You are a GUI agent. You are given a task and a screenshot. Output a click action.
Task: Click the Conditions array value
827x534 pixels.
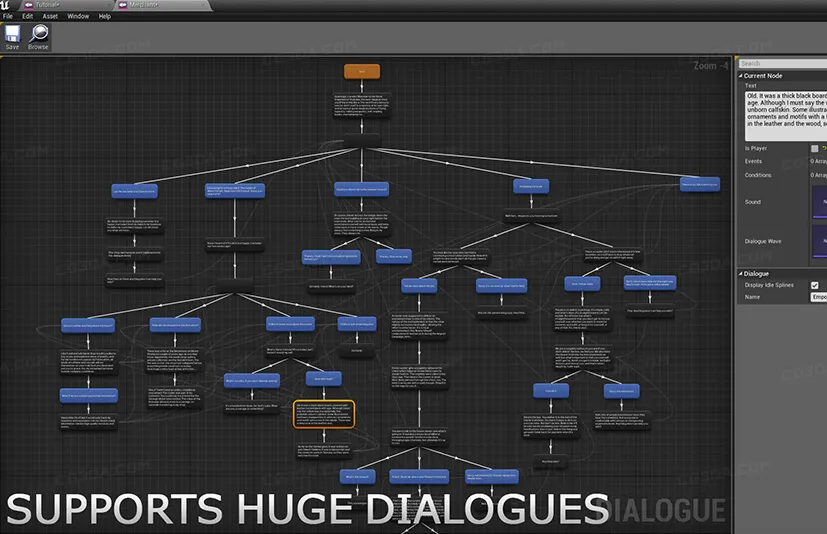(x=819, y=175)
